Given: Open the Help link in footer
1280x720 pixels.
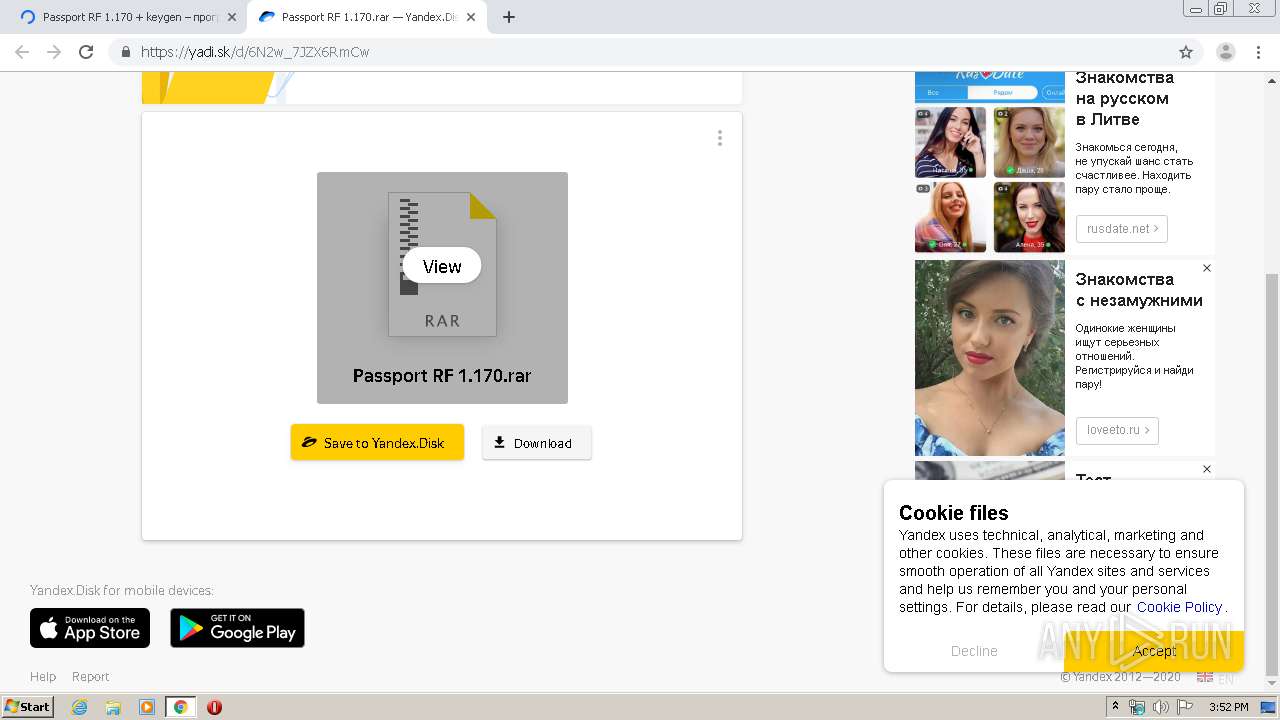Looking at the screenshot, I should [43, 677].
